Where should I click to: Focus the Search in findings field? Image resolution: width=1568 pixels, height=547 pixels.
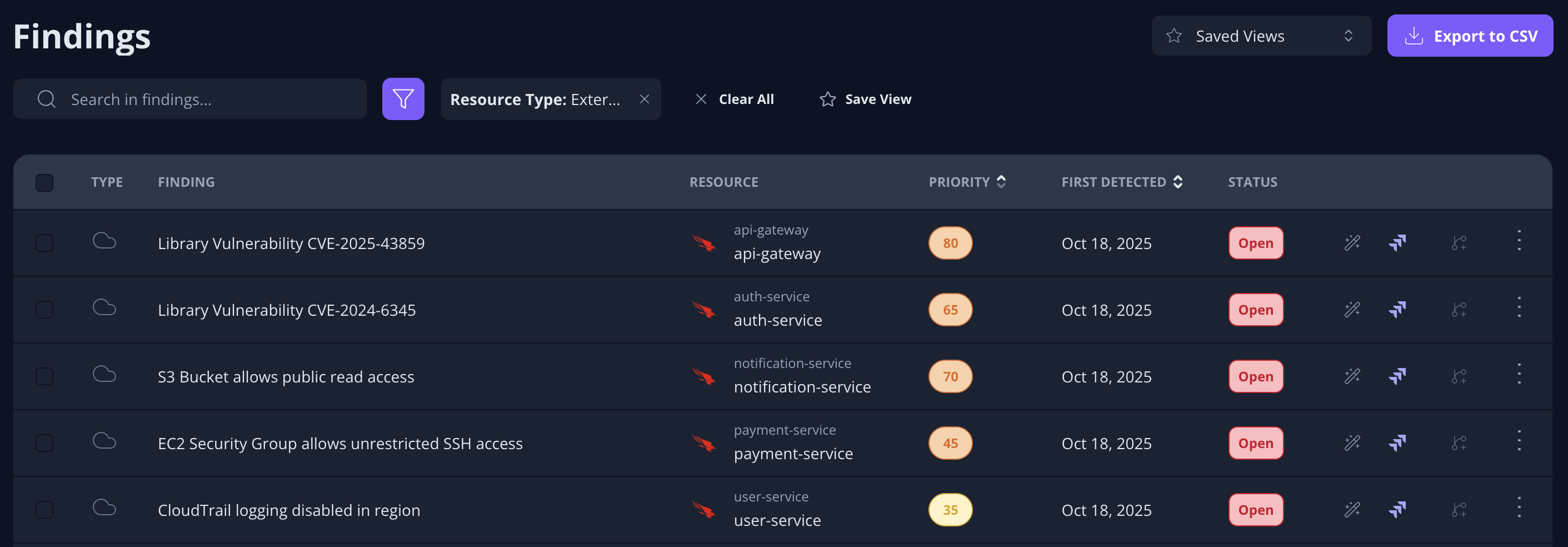pos(190,99)
